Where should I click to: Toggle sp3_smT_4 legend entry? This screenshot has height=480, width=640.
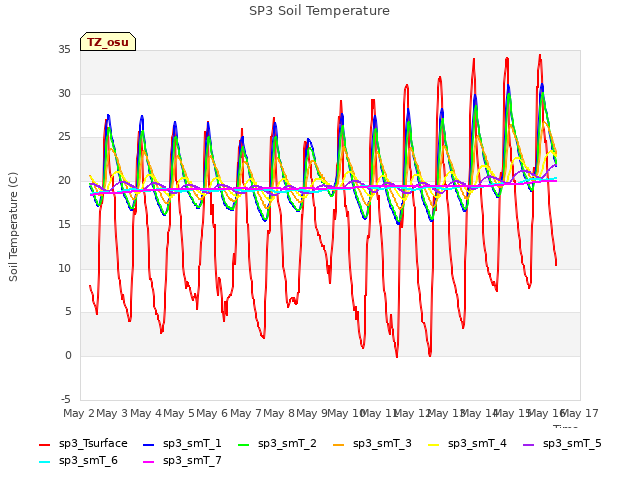click(x=467, y=444)
